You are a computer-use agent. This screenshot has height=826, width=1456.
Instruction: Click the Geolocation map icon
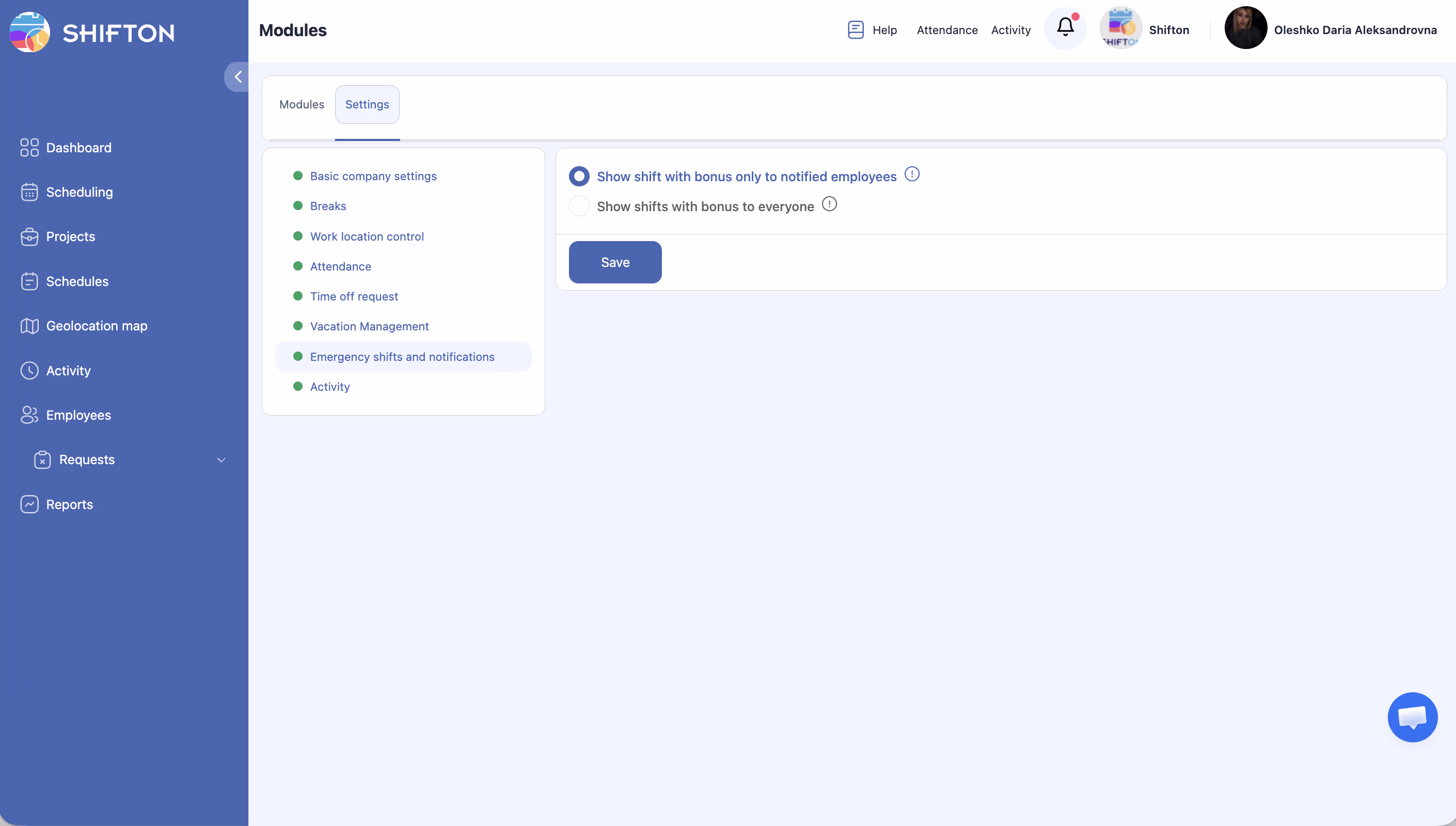point(29,326)
